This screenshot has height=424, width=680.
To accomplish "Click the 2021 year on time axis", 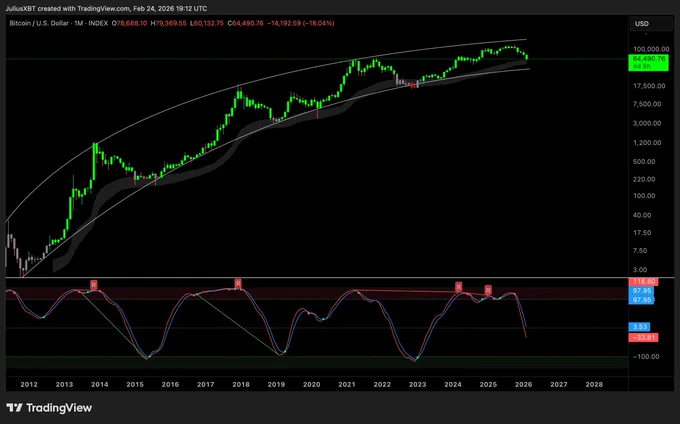I will [347, 384].
